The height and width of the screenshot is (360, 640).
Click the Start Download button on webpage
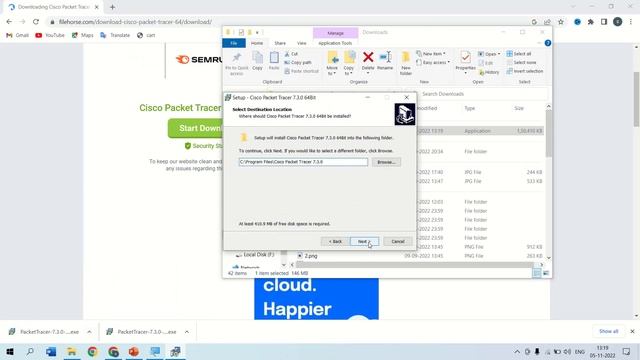(x=196, y=128)
